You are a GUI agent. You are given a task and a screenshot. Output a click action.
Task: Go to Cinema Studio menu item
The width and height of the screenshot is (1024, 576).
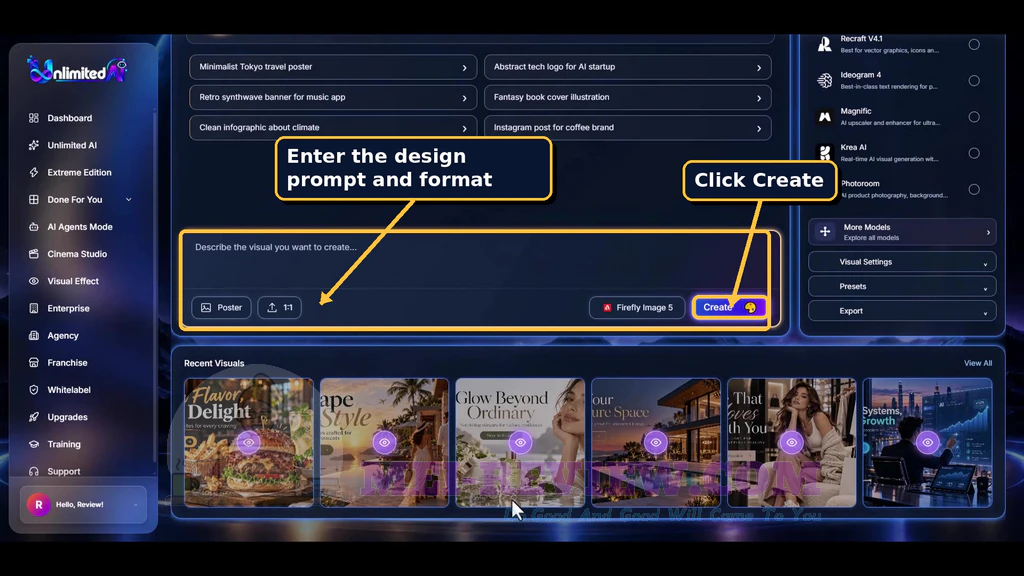(76, 254)
